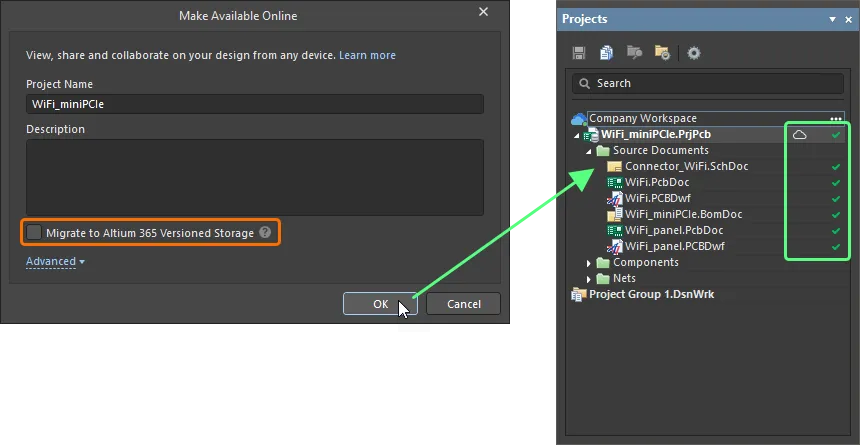This screenshot has height=445, width=860.
Task: Click Cancel in Make Available Online dialog
Action: pos(463,304)
